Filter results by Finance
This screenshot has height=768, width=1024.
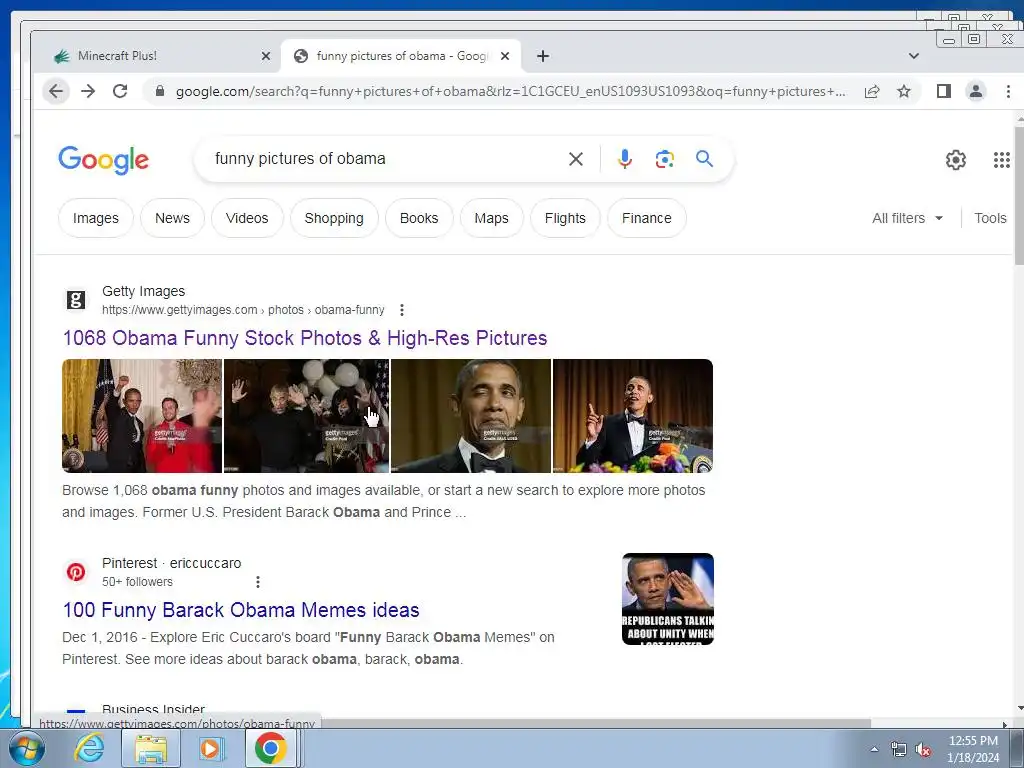tap(647, 218)
